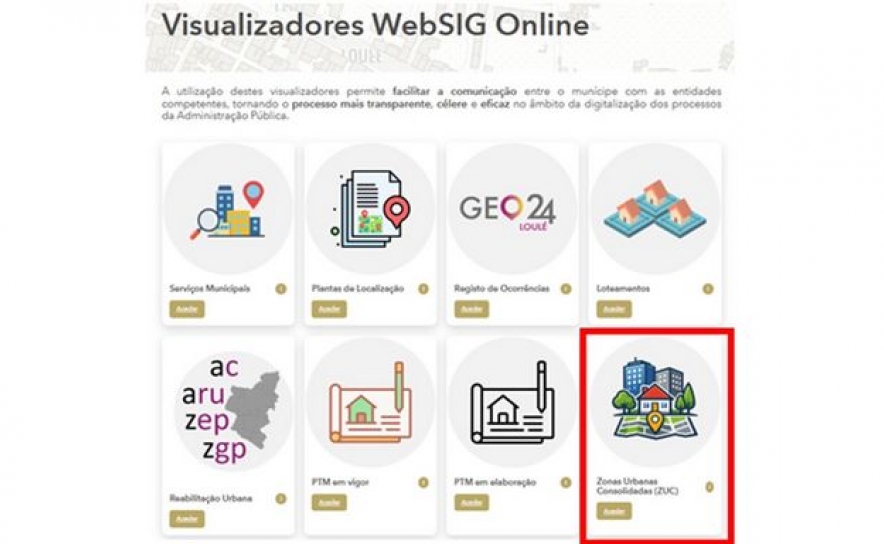Click Aceder button under Registo de Ocorrências

[x=471, y=309]
